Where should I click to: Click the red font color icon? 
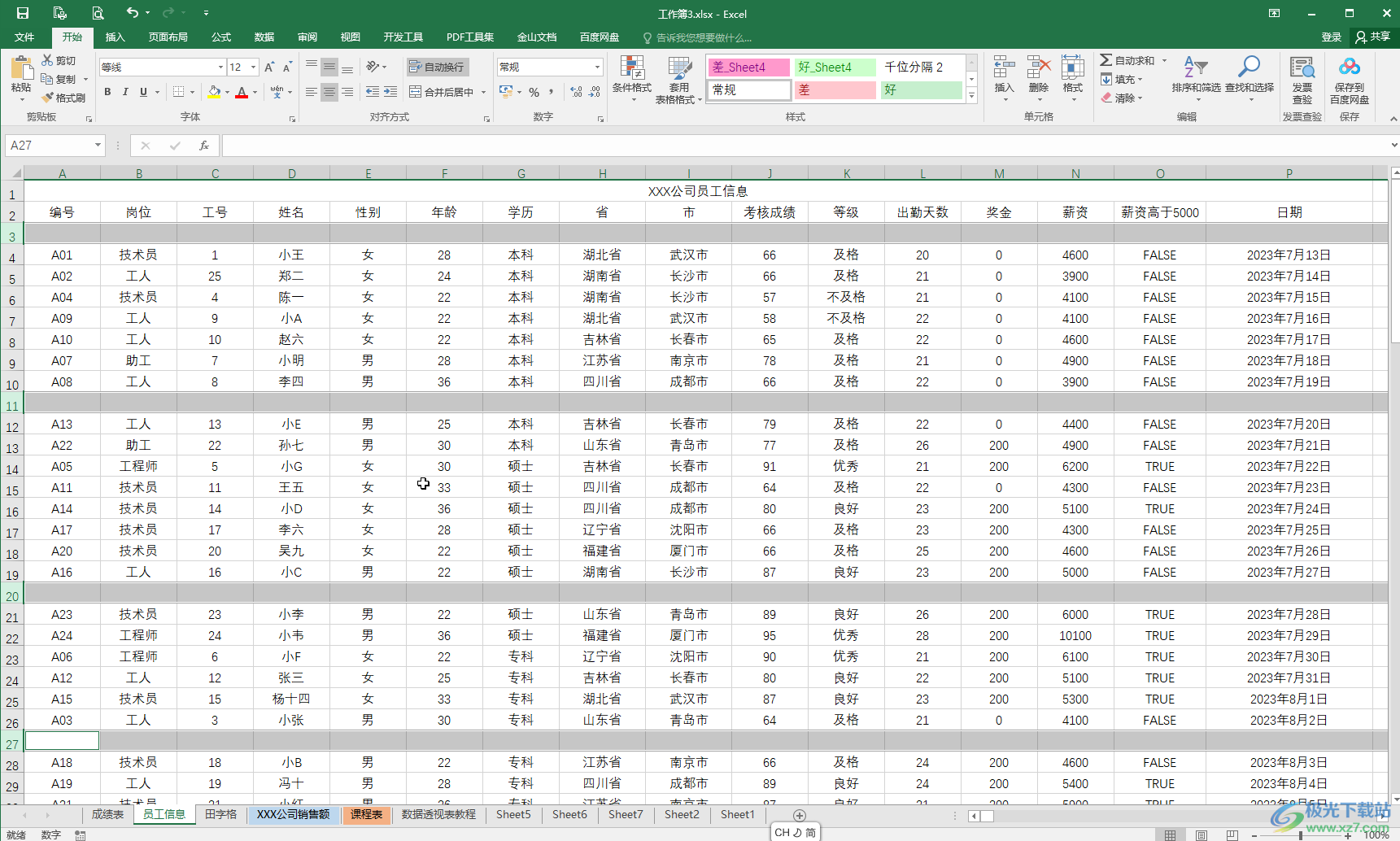pyautogui.click(x=242, y=92)
